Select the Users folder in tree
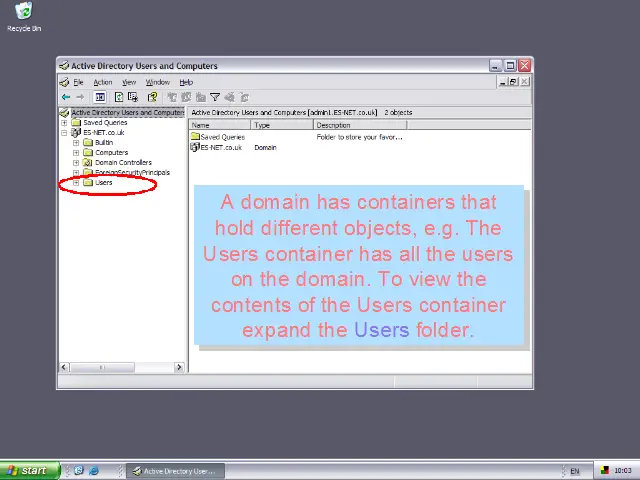 point(103,182)
